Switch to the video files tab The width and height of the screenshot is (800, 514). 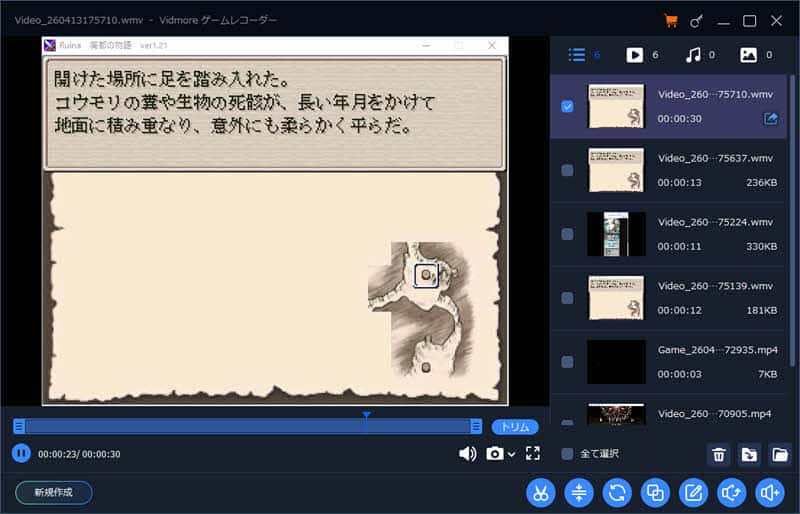click(x=634, y=55)
